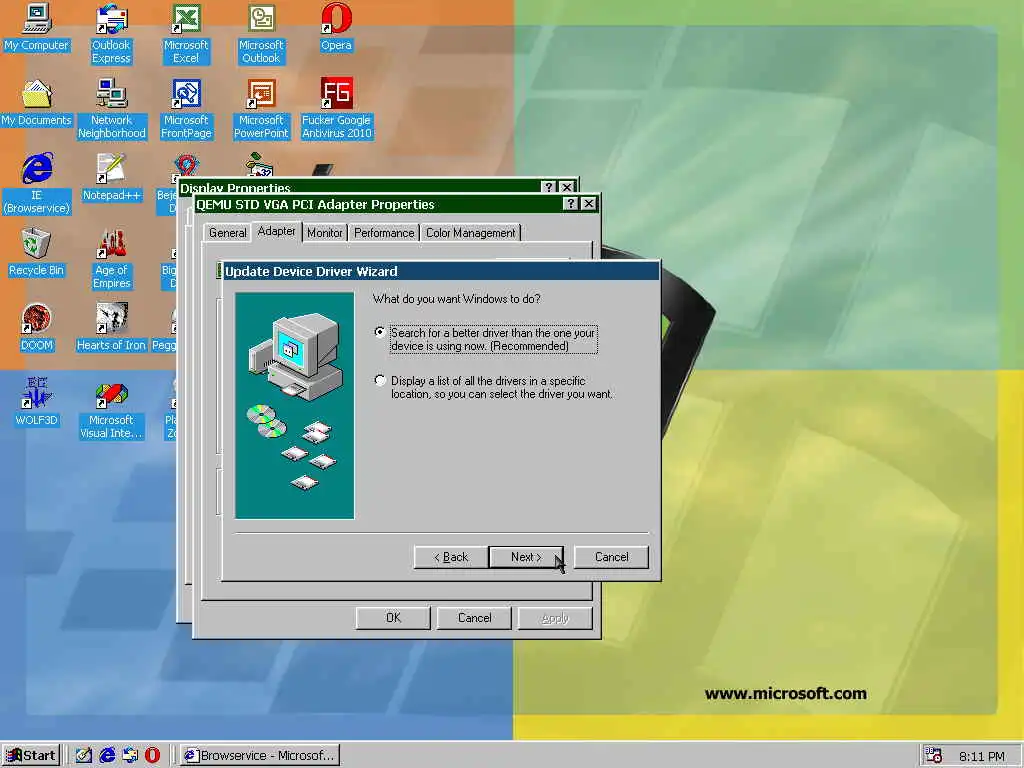Select the DOOM desktop shortcut

(x=37, y=328)
